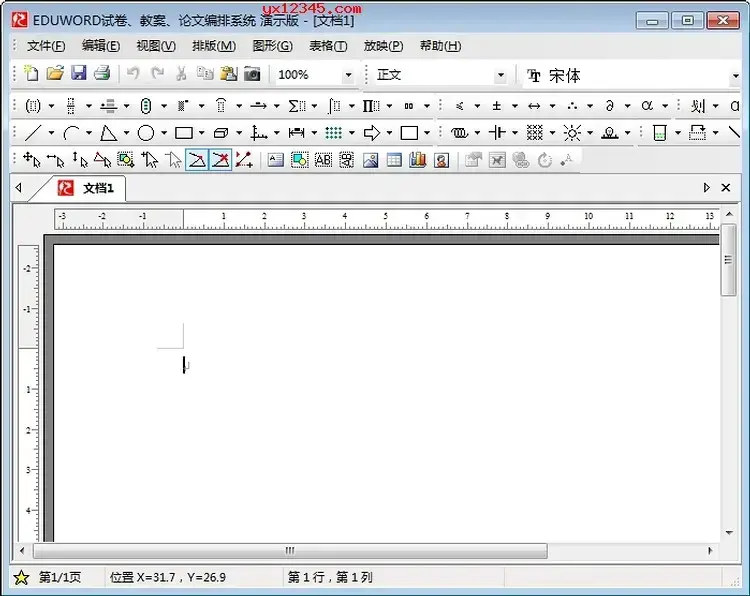750x596 pixels.
Task: Take a capture with the camera icon
Action: (x=252, y=74)
